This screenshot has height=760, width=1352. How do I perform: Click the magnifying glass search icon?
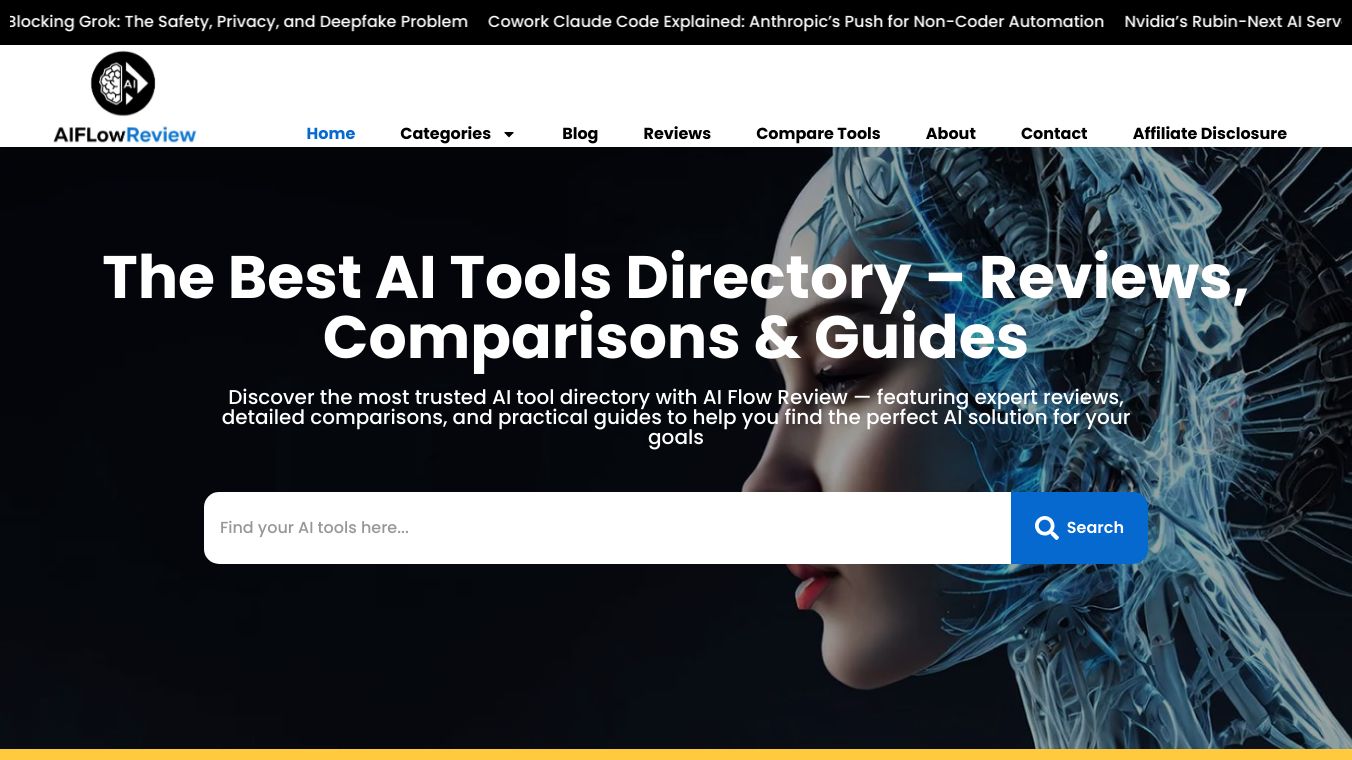[x=1046, y=527]
